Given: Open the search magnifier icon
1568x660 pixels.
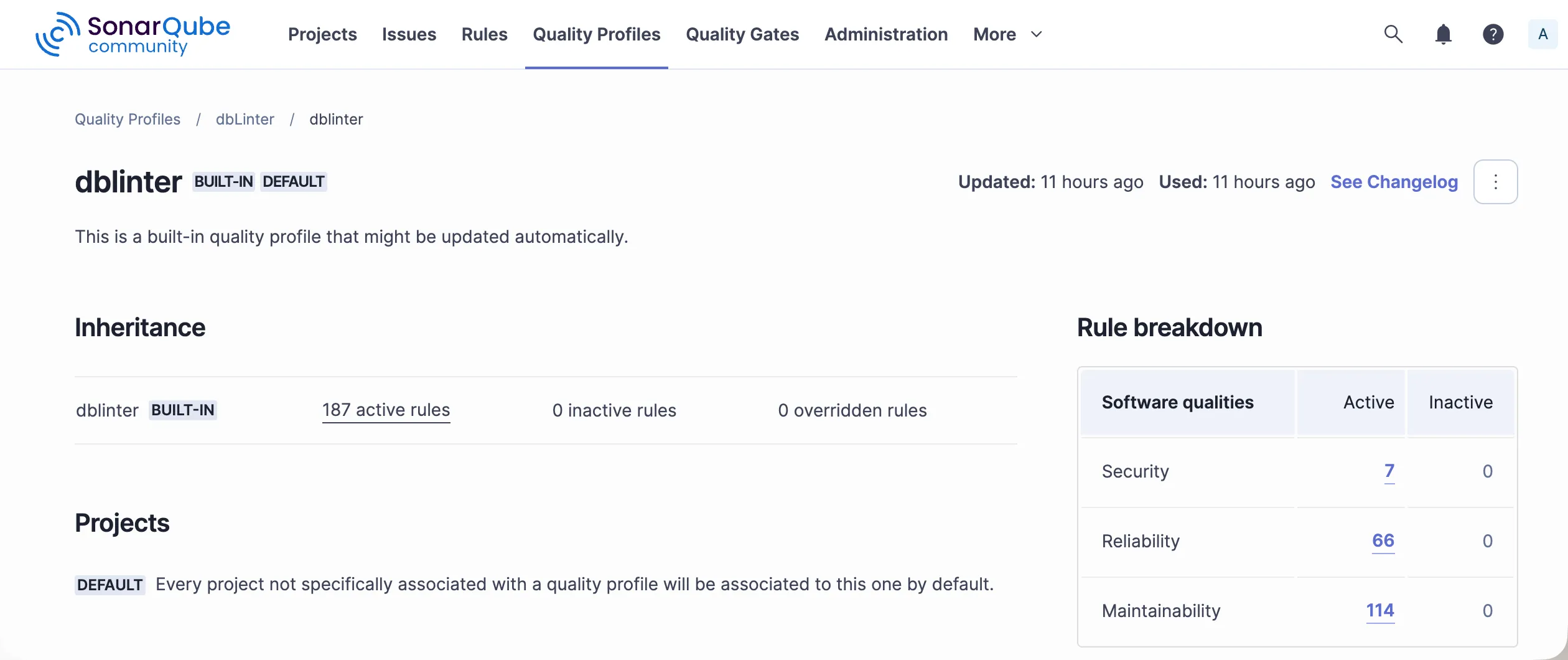Looking at the screenshot, I should click(1393, 34).
